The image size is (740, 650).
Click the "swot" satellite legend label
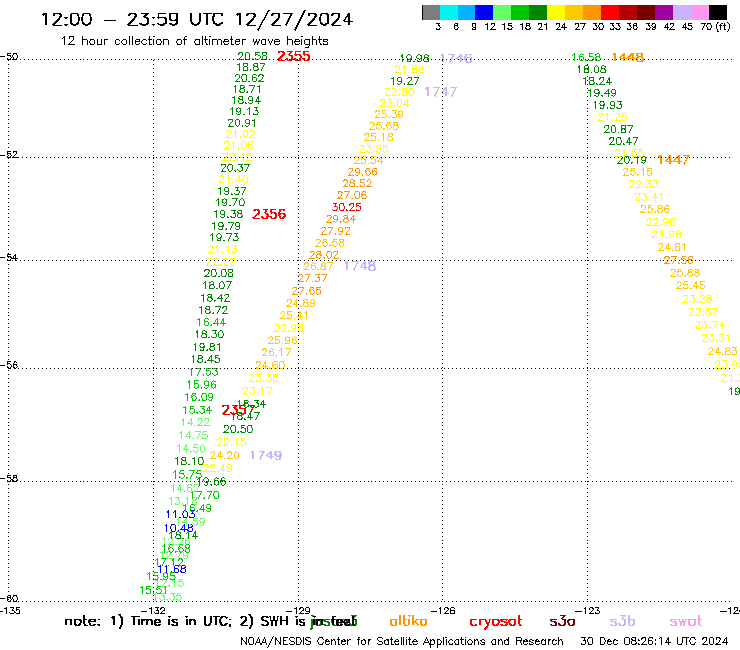pyautogui.click(x=686, y=622)
